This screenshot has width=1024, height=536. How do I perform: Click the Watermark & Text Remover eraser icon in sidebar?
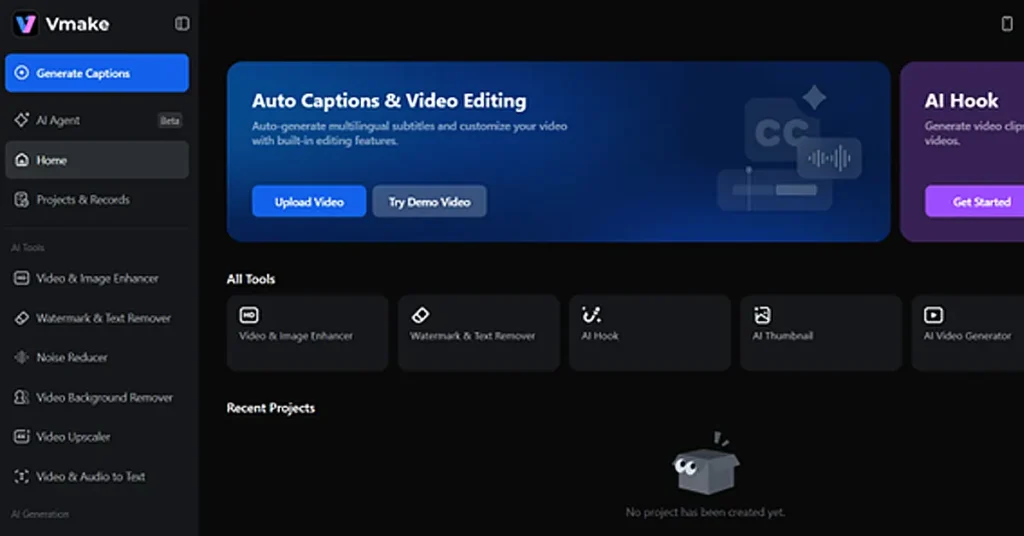point(22,318)
